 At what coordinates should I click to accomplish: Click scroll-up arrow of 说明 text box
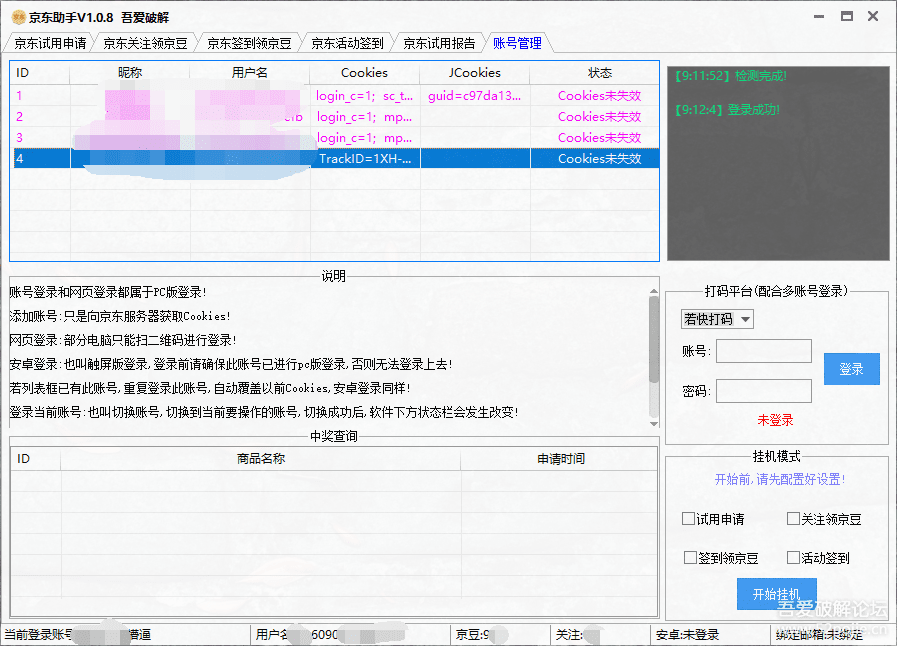pyautogui.click(x=654, y=291)
